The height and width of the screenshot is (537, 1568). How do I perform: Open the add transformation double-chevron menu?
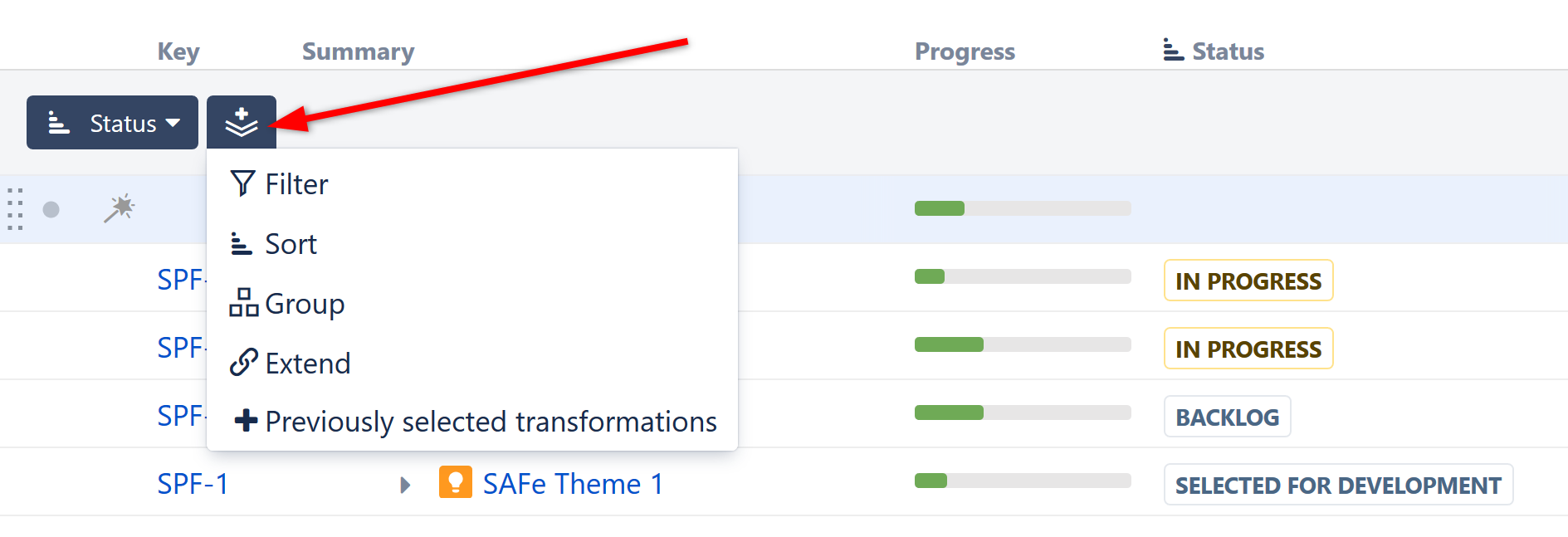click(x=241, y=122)
